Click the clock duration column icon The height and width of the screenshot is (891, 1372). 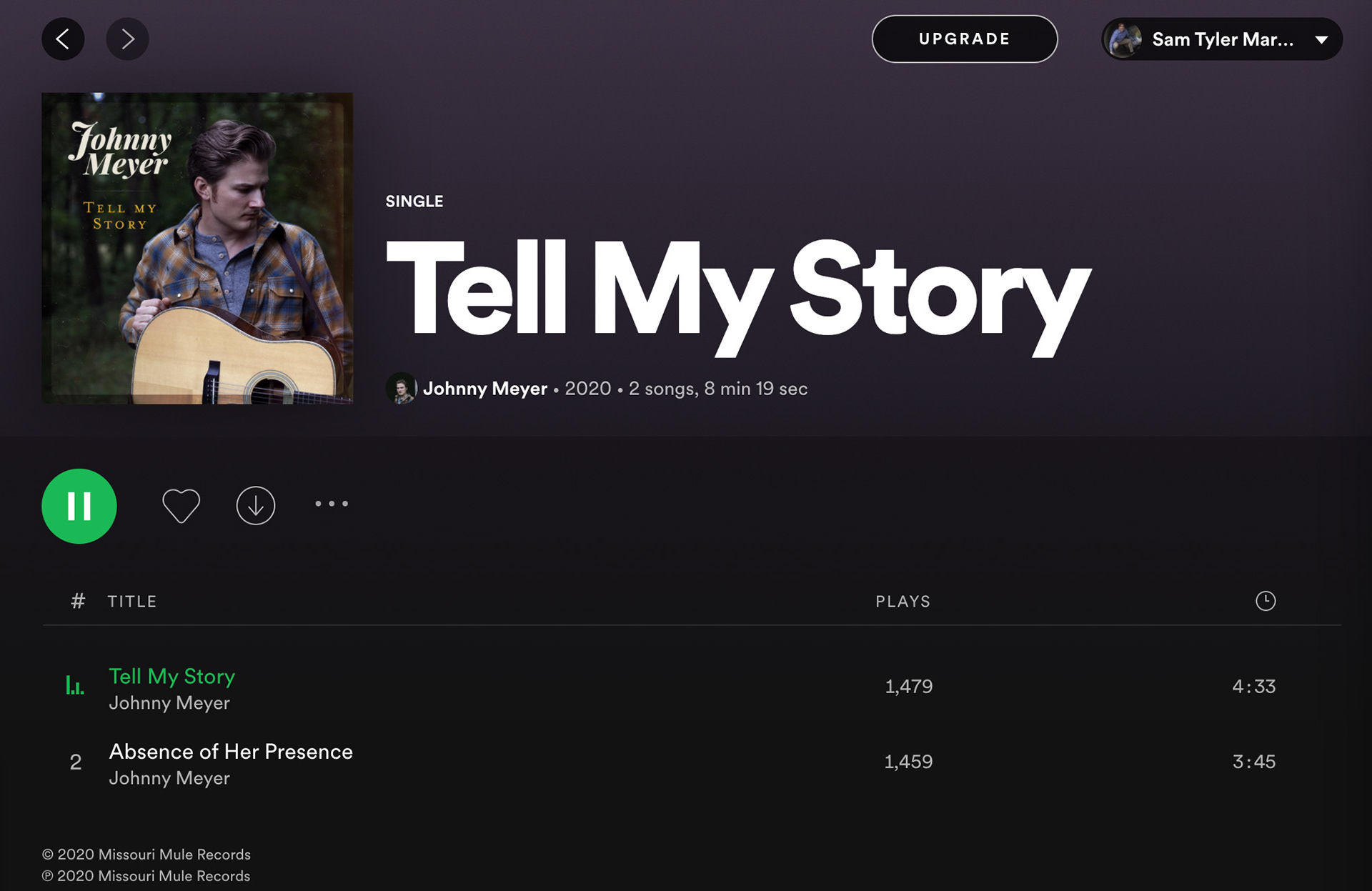1265,601
